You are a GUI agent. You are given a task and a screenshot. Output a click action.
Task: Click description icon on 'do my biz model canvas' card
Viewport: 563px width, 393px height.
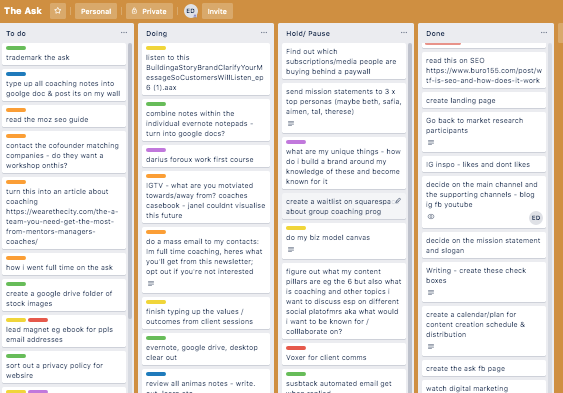click(x=291, y=249)
